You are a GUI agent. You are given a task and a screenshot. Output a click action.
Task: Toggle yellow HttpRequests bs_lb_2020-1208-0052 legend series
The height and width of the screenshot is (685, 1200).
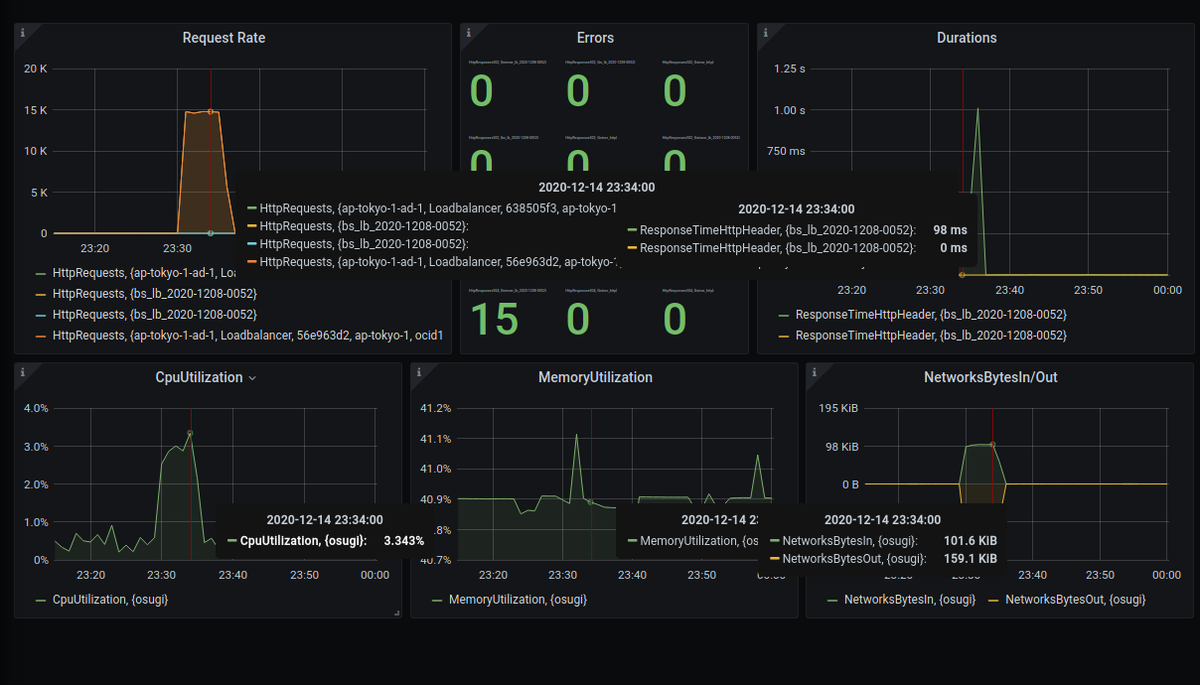155,293
